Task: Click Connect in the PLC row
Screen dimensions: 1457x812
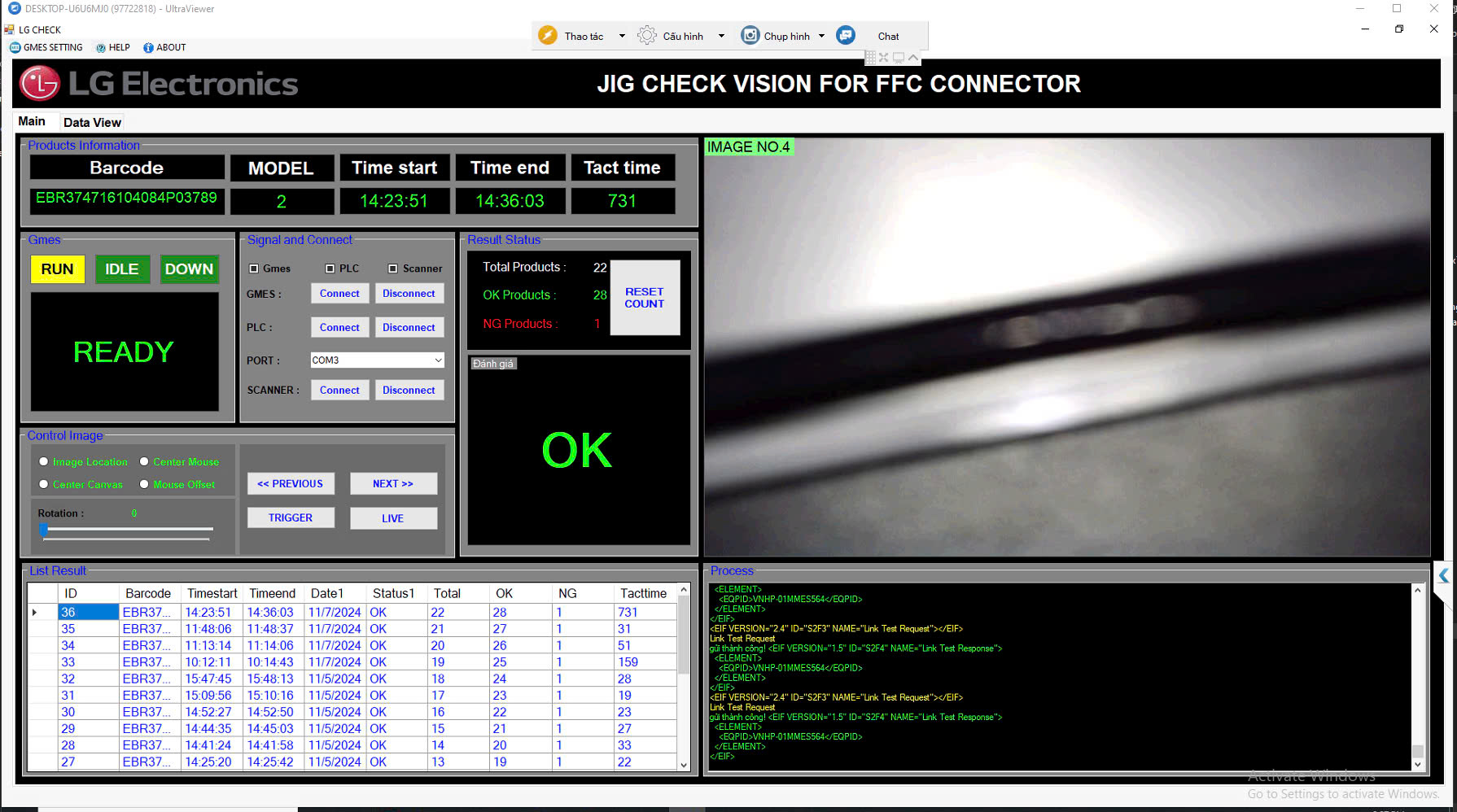Action: pos(339,327)
